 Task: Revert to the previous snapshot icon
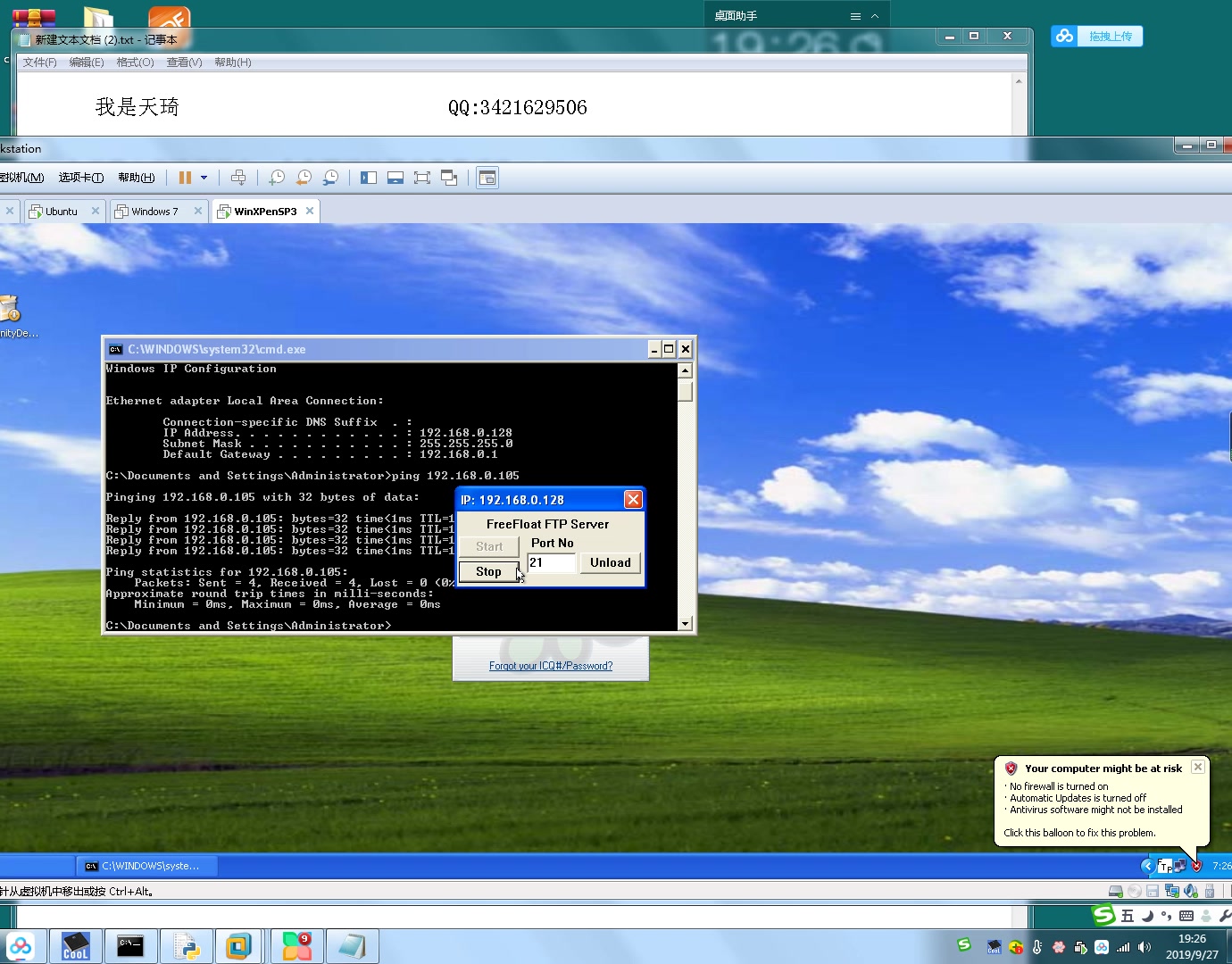(304, 178)
